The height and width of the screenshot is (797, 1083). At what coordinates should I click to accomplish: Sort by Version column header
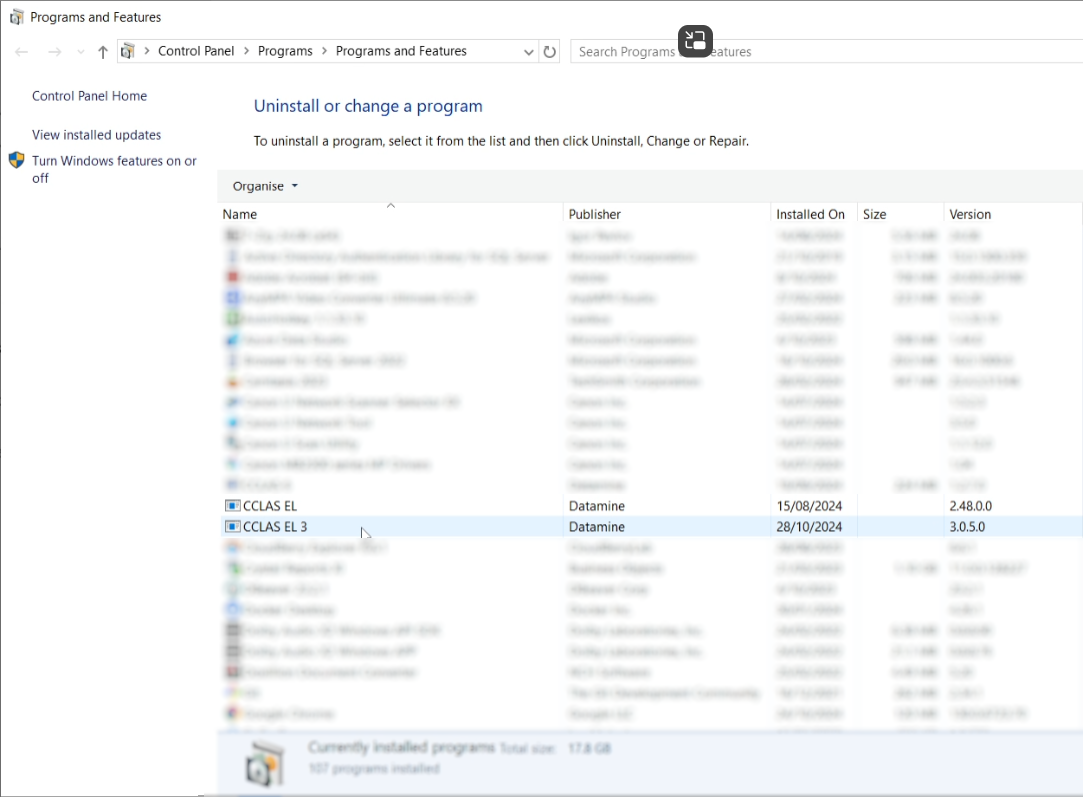1013,214
